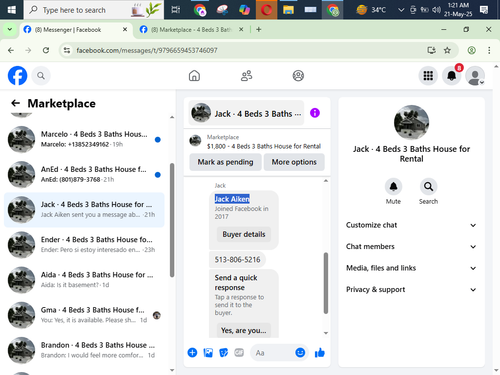Open the Marcelo conversation
Screen dimensions: 500x375
[x=84, y=139]
